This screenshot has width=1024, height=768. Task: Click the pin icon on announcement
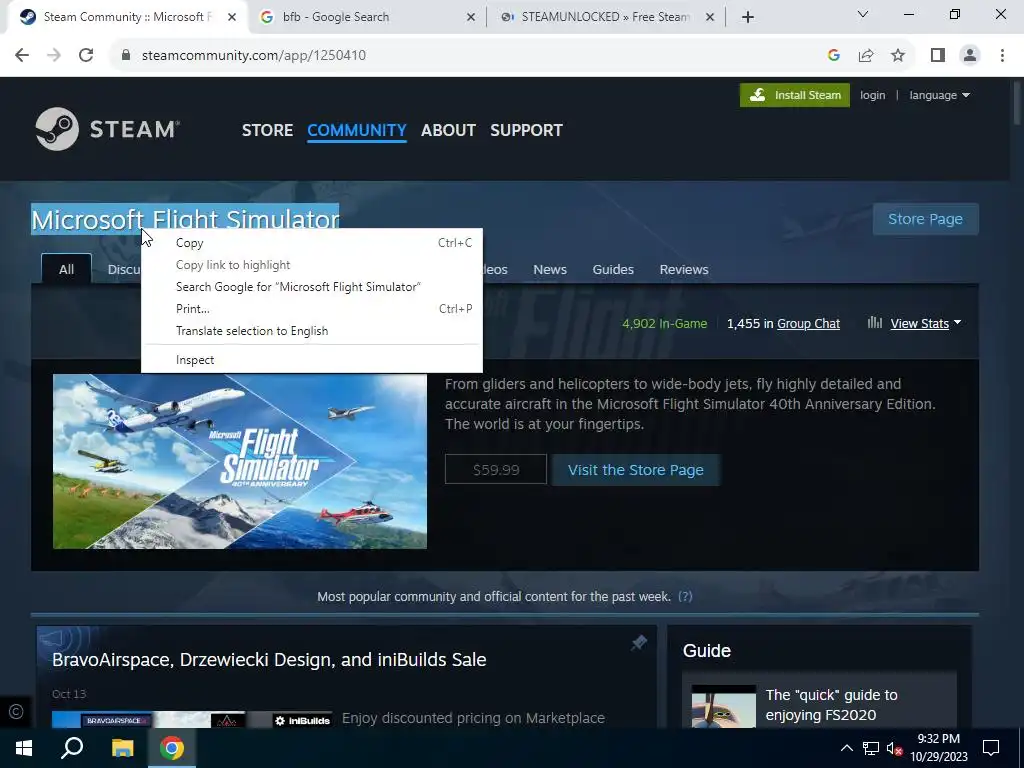[x=639, y=643]
